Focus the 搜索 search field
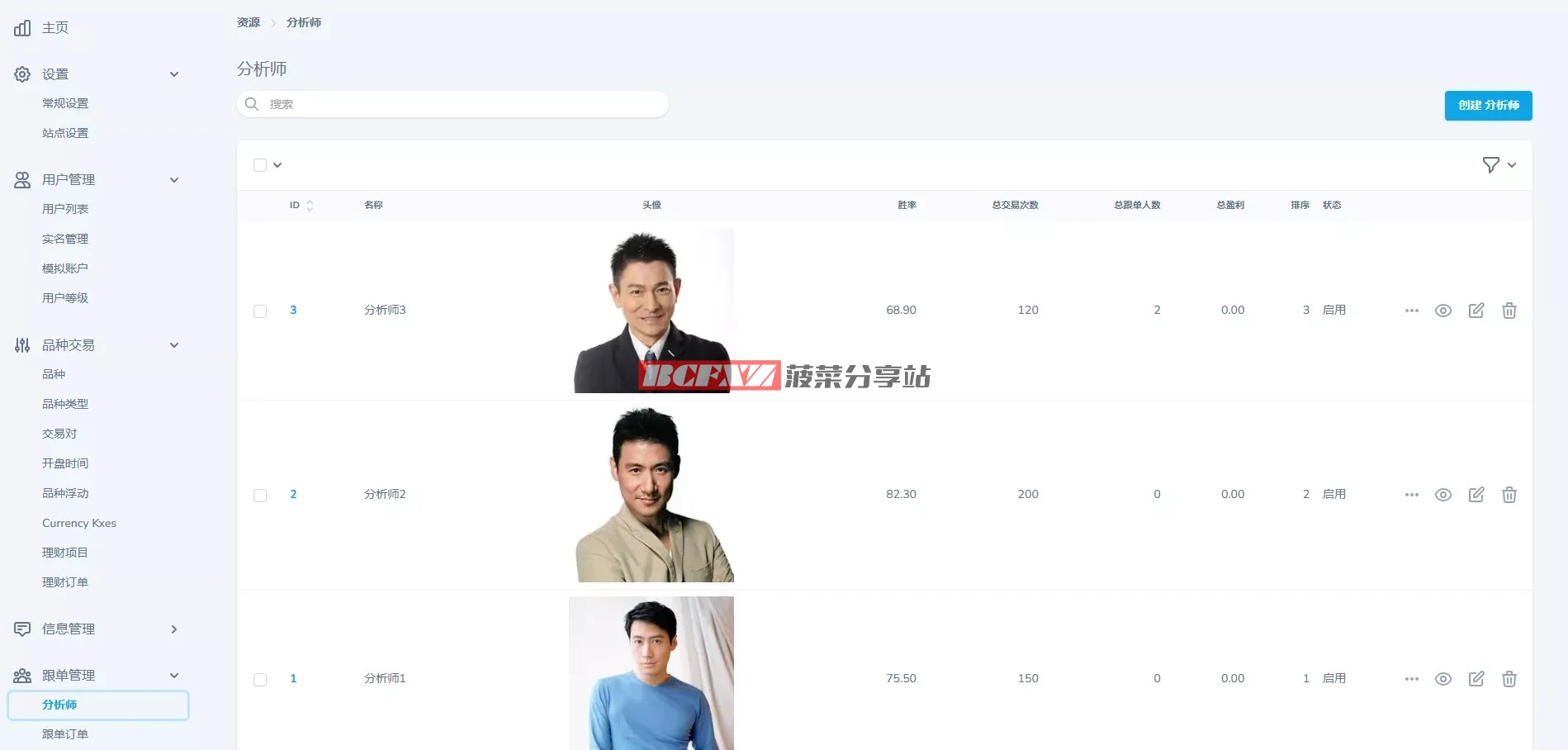 452,104
